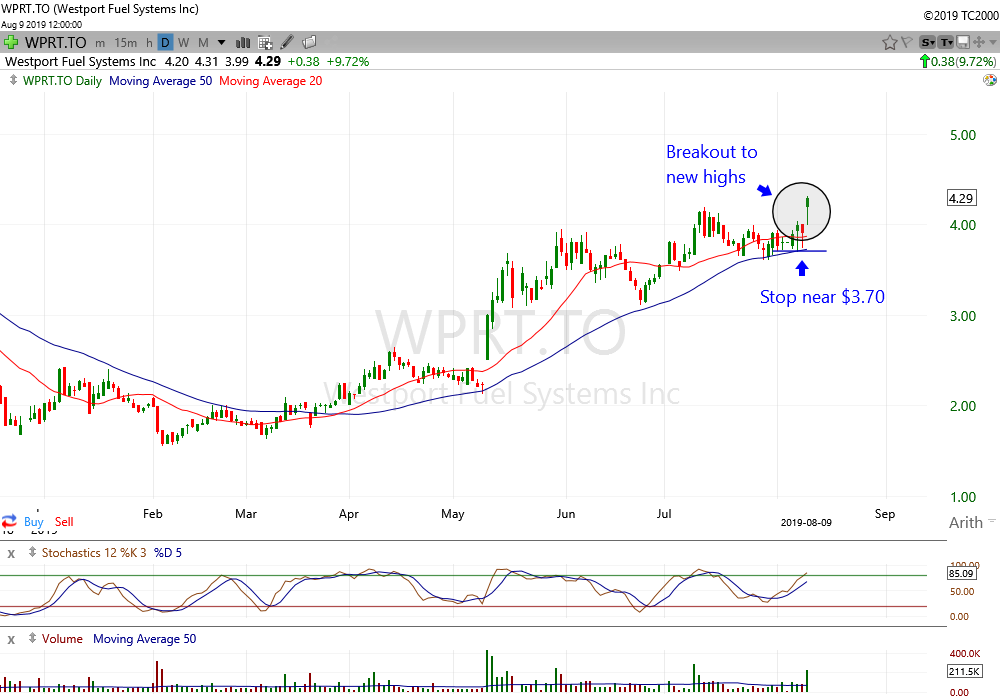Click the %D 5 label

point(168,553)
